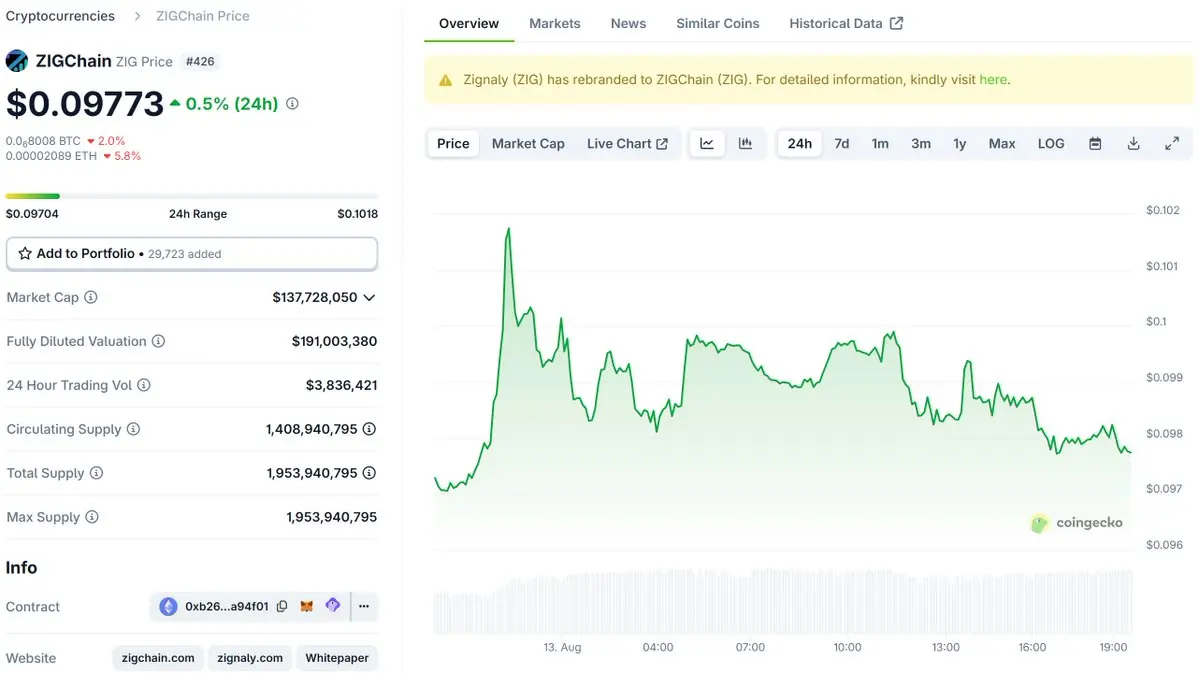
Task: Click the $191,003,380 valuation value
Action: point(334,341)
